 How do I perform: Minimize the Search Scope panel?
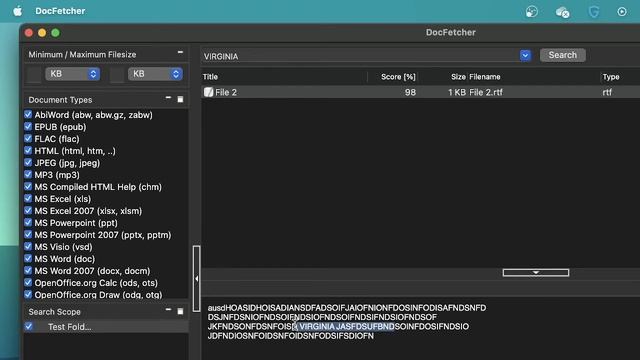(x=168, y=310)
